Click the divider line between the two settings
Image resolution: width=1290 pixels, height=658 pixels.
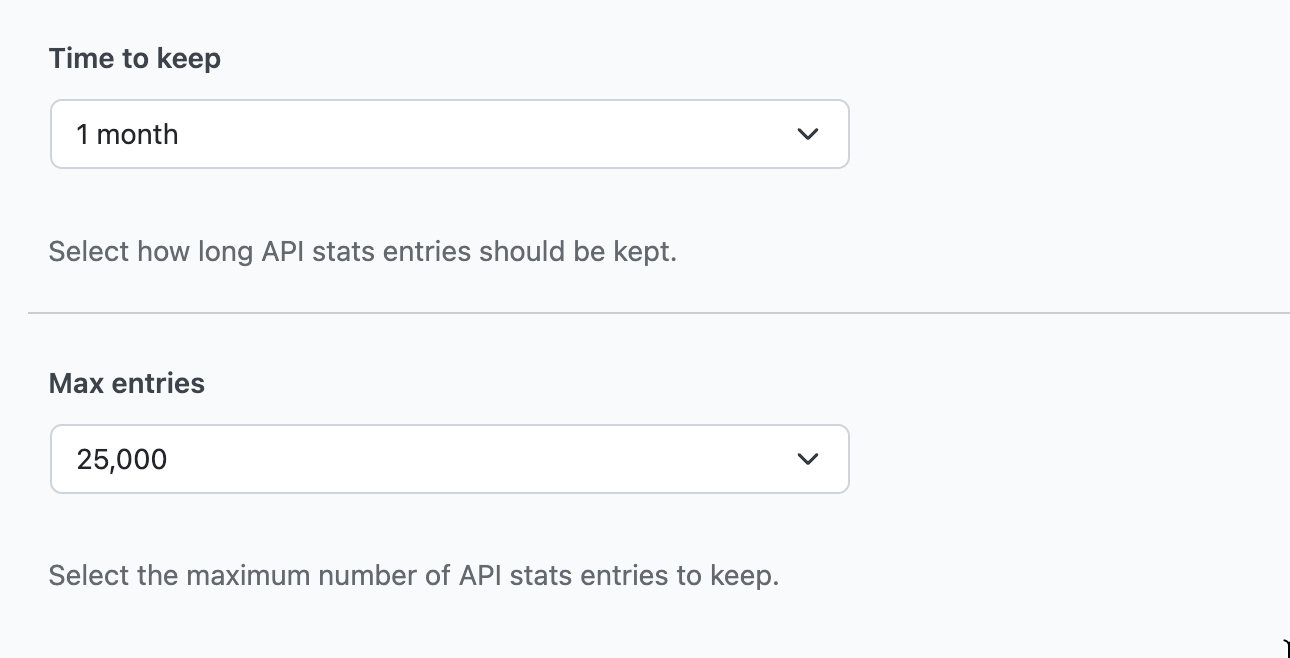tap(645, 311)
